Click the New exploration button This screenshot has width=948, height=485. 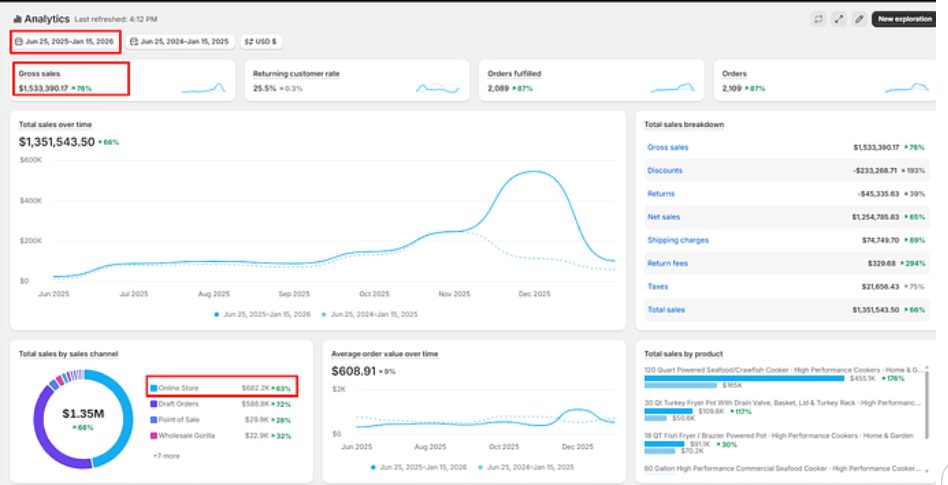point(904,19)
